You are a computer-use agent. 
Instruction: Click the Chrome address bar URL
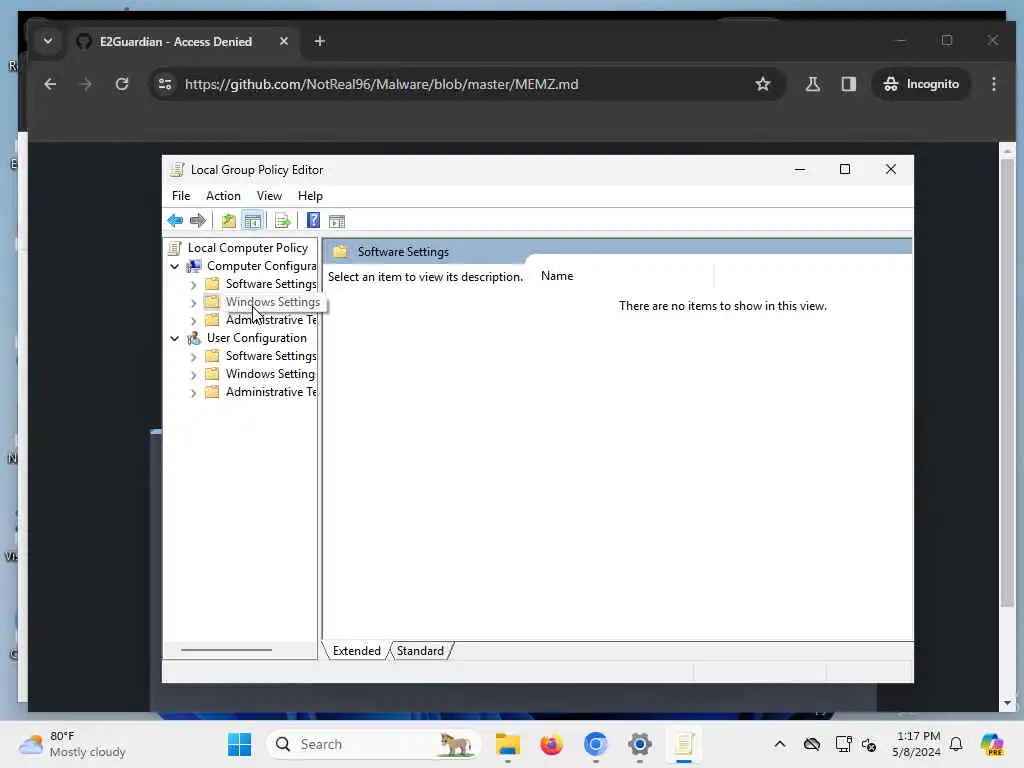(x=381, y=84)
